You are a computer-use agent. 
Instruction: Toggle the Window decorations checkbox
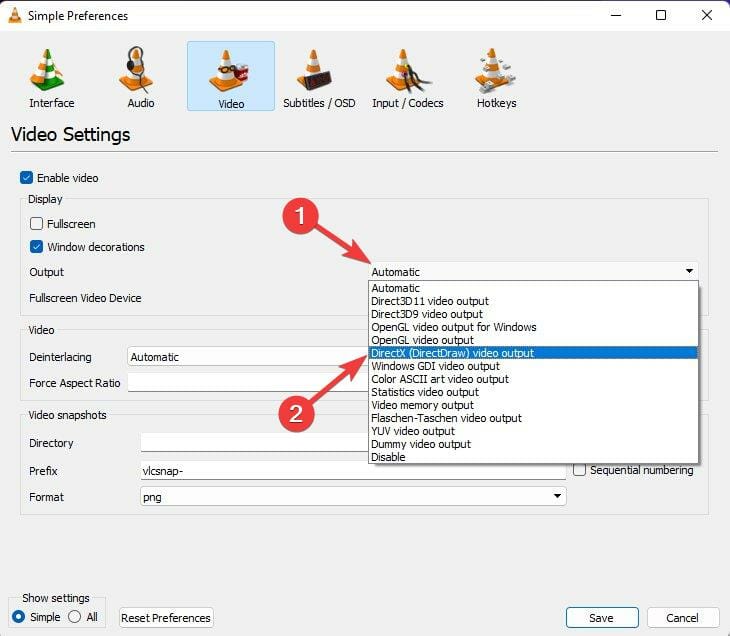(36, 247)
